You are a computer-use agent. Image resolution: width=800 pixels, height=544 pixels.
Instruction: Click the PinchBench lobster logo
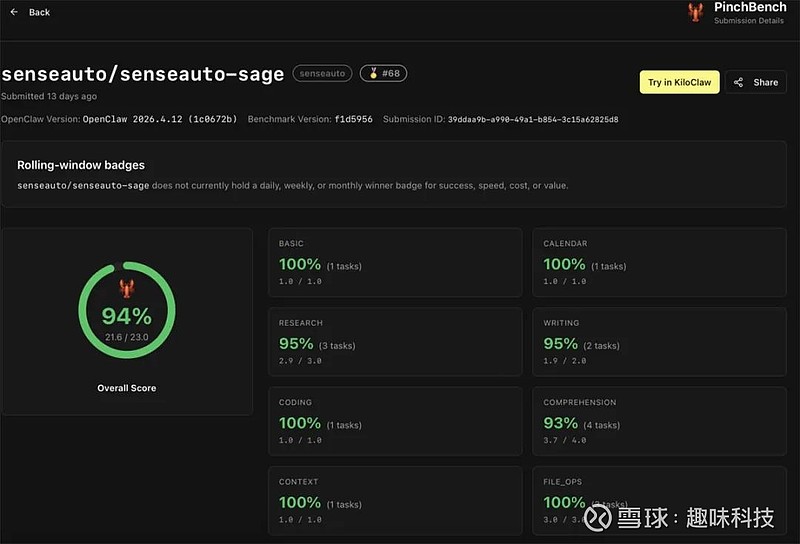tap(695, 12)
